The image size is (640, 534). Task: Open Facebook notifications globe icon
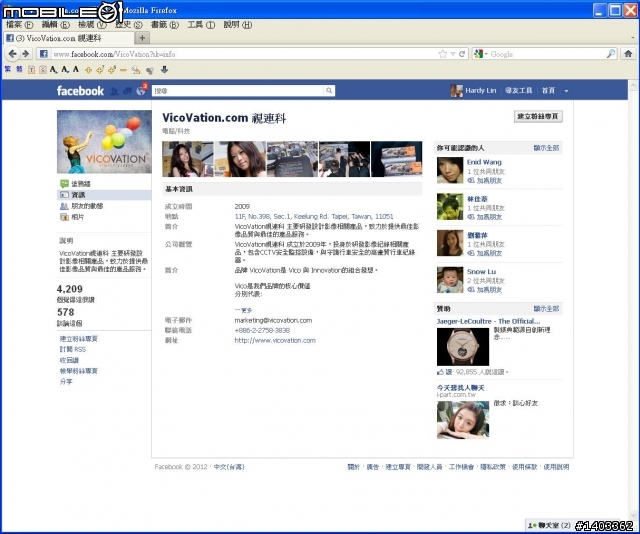(x=140, y=91)
